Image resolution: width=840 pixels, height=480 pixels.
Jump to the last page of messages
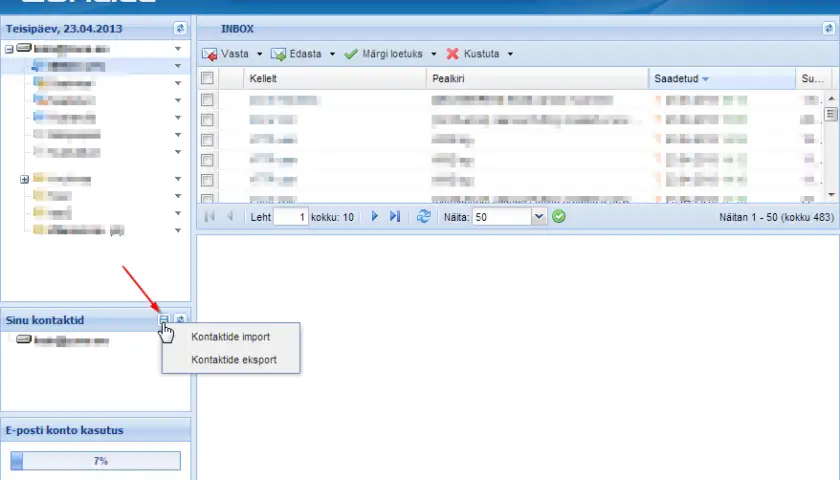pos(395,216)
